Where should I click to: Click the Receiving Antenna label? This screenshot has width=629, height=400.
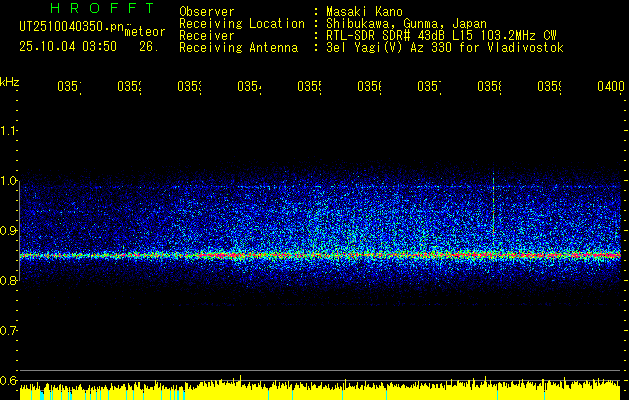(x=239, y=47)
